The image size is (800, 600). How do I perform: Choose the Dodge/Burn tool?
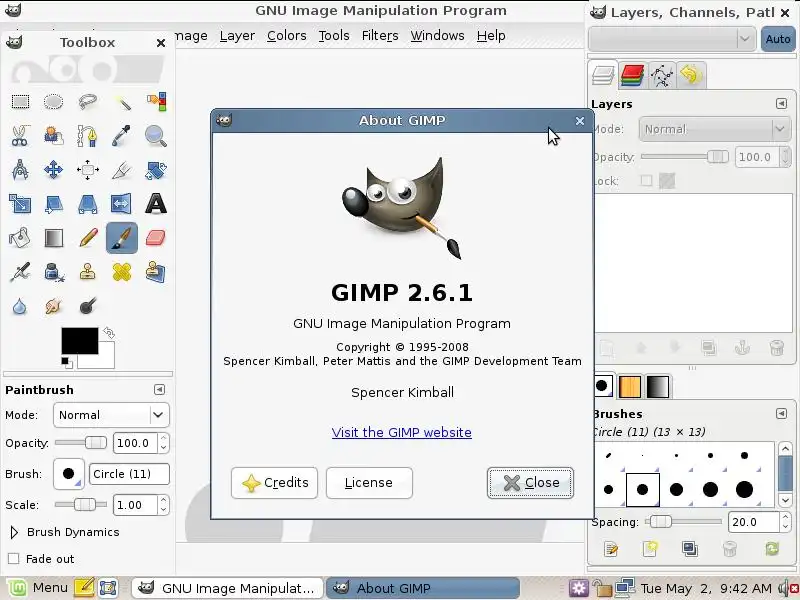[88, 306]
